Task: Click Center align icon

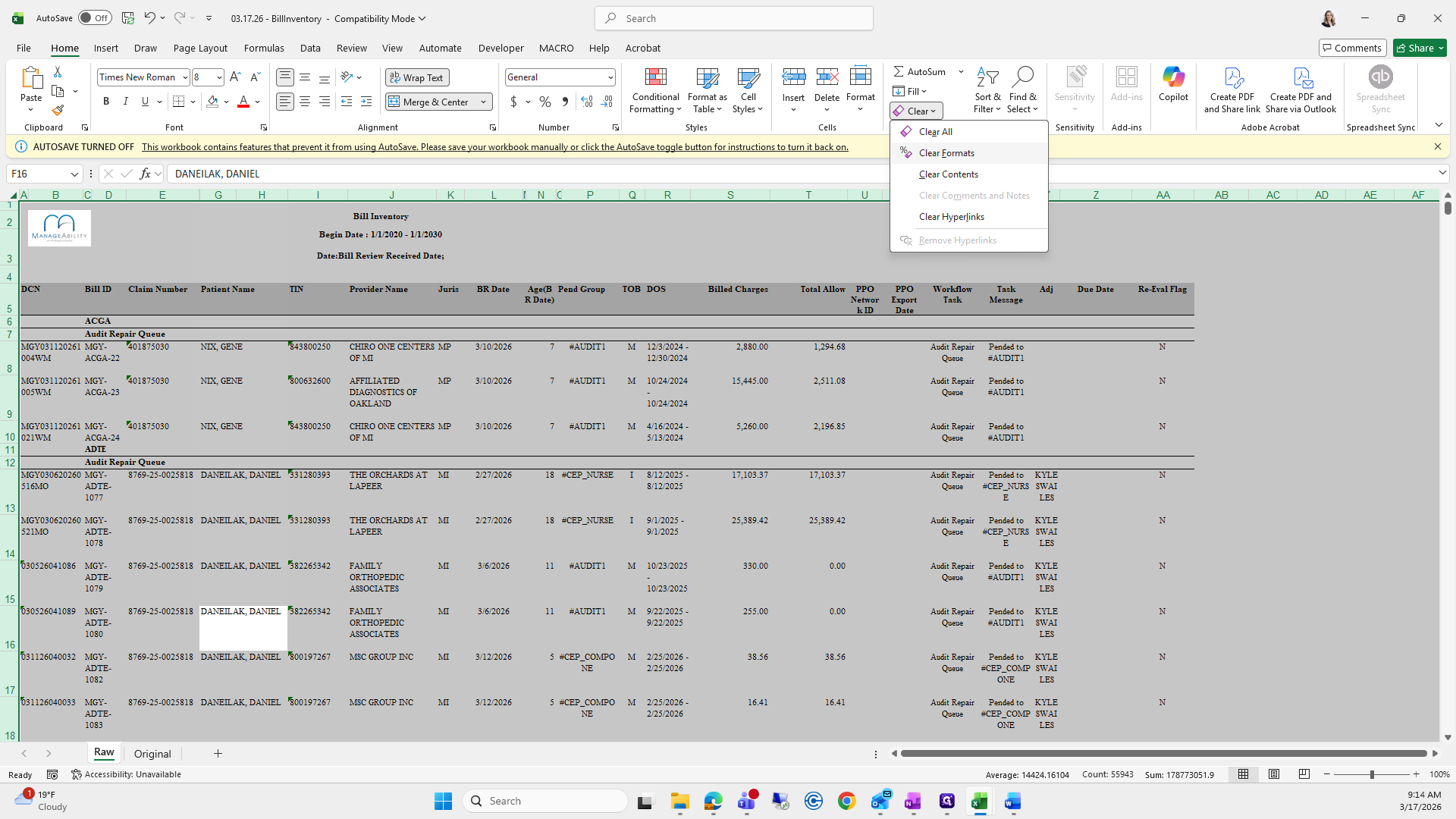Action: coord(305,102)
